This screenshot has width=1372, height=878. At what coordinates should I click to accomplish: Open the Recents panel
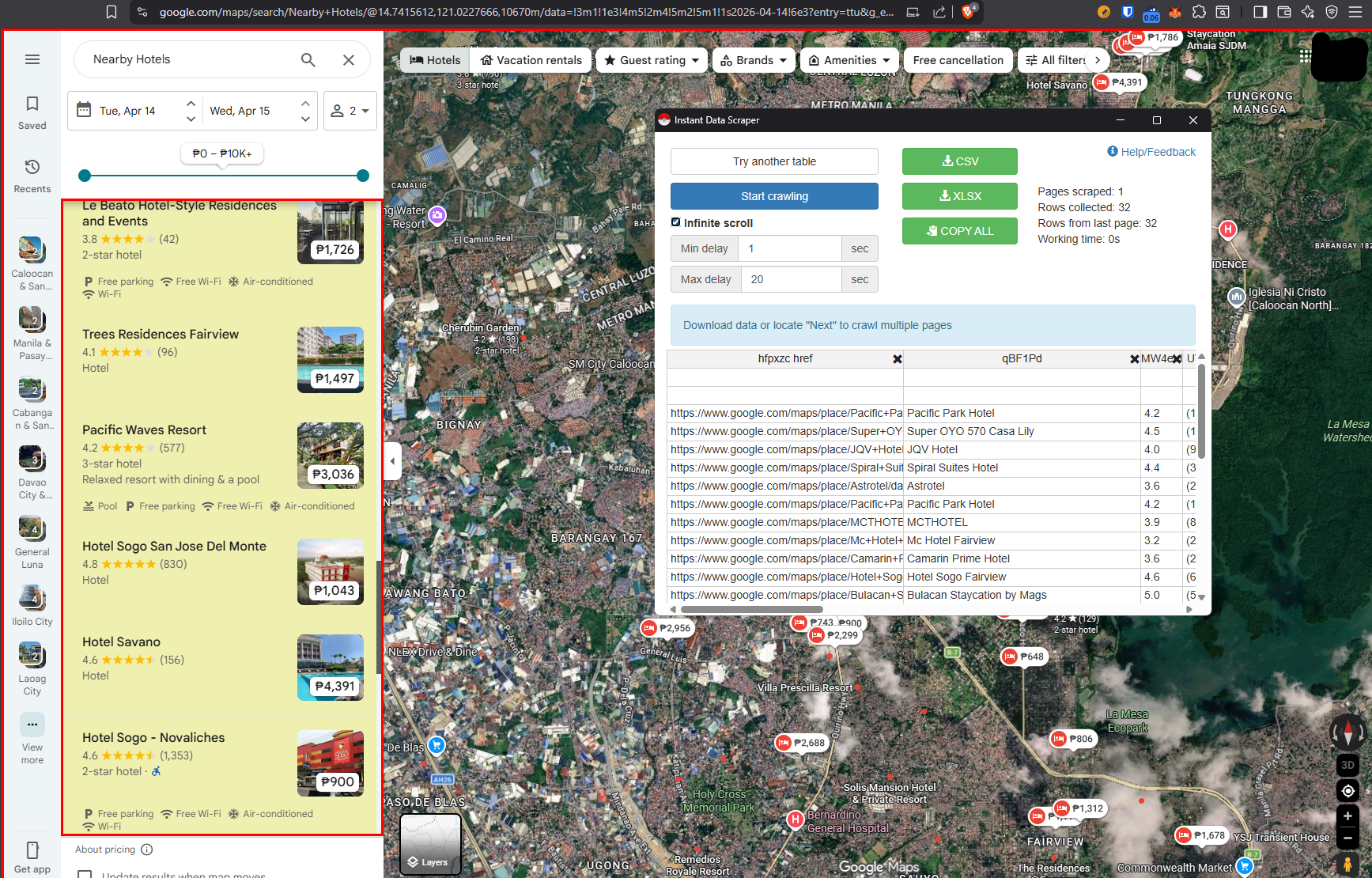pos(32,174)
